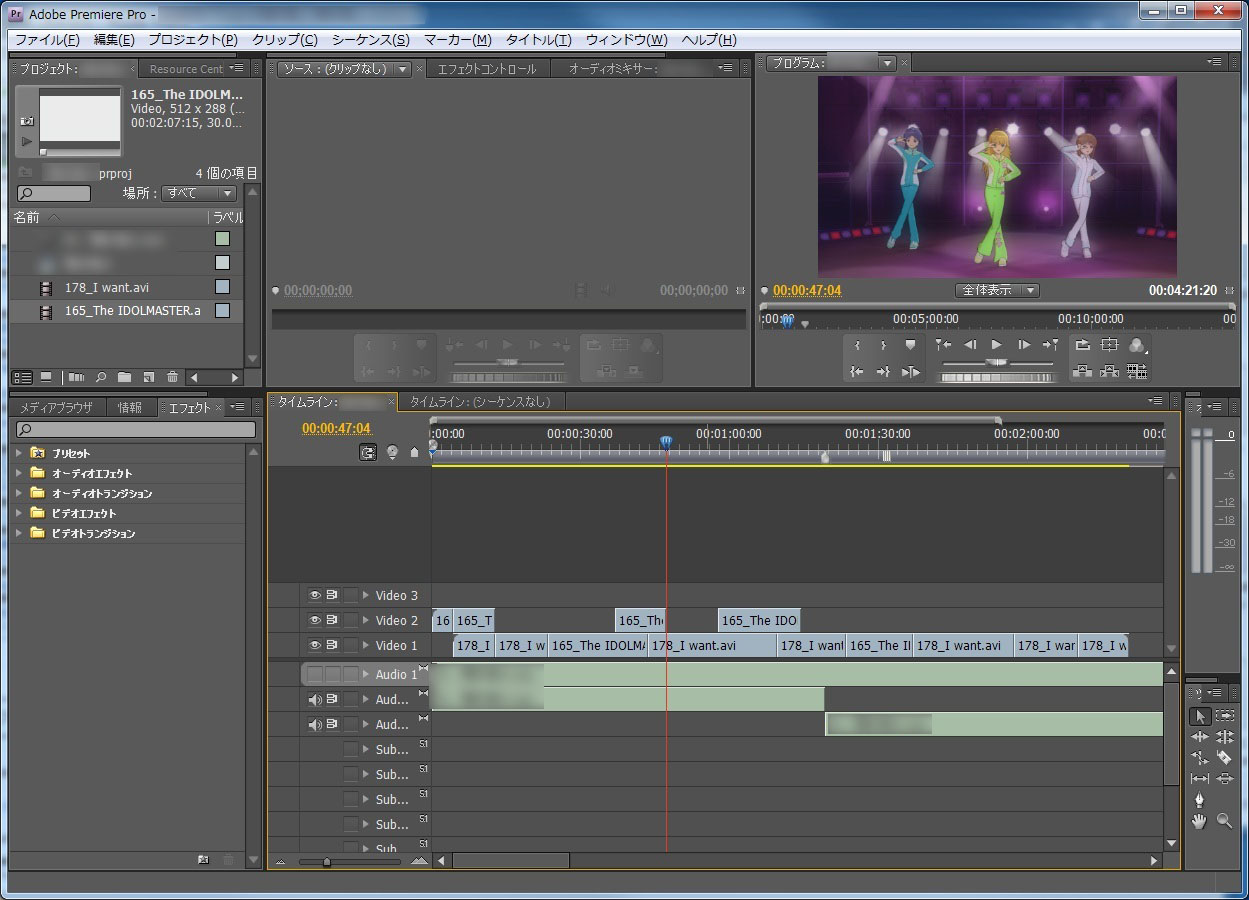
Task: Switch project panel to list view
Action: pos(22,377)
